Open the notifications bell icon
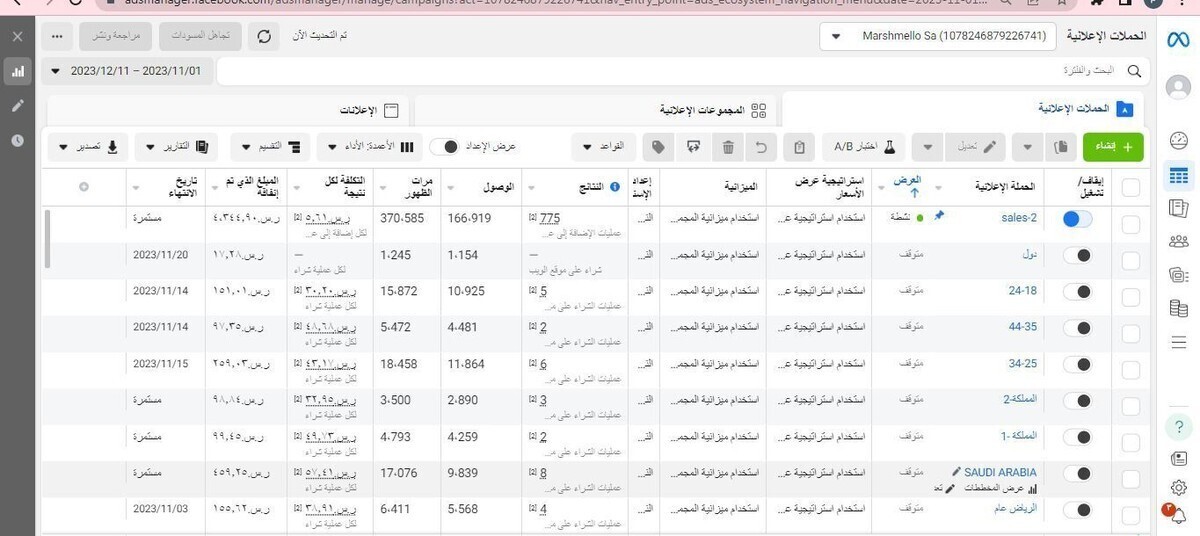This screenshot has width=1200, height=536. coord(1178,515)
